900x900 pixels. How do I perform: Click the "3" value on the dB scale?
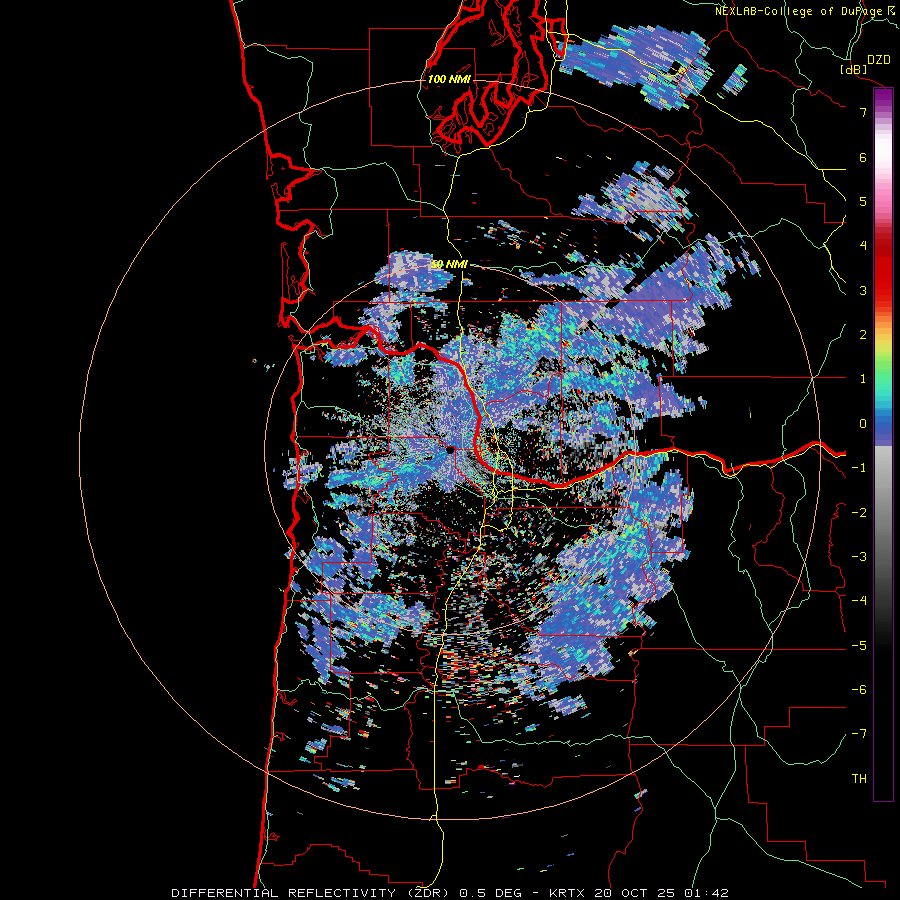tap(863, 290)
